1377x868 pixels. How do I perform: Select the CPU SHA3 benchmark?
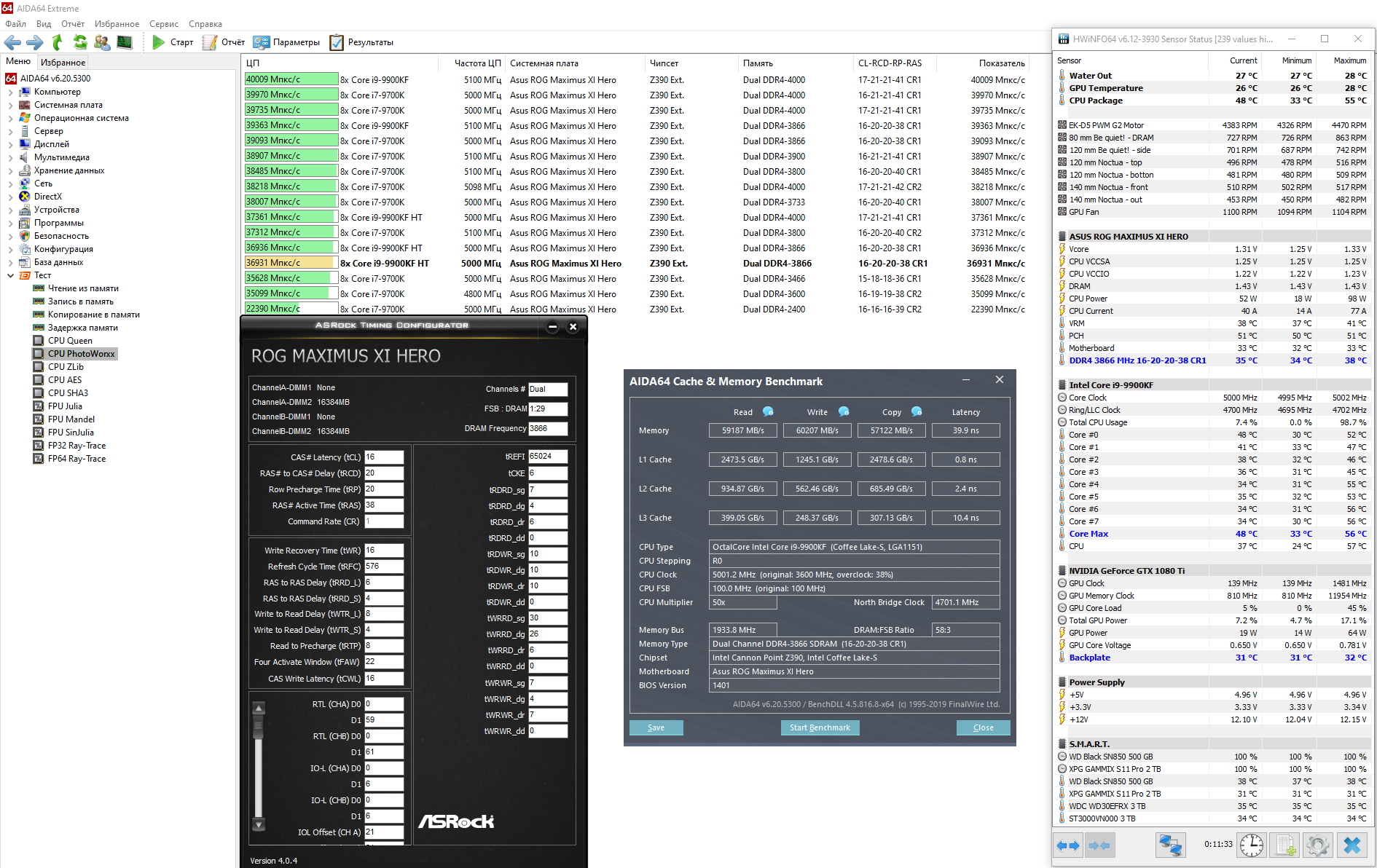[x=68, y=393]
